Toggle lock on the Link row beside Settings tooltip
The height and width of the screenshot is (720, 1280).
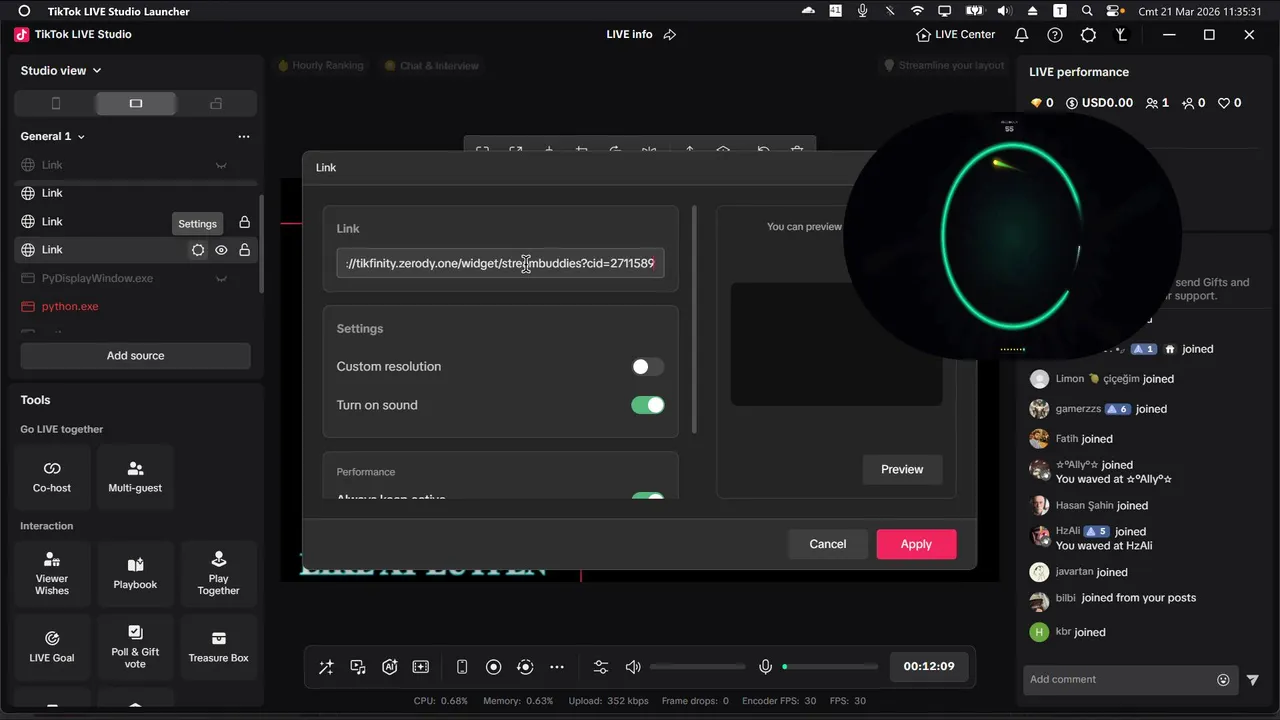(x=244, y=222)
